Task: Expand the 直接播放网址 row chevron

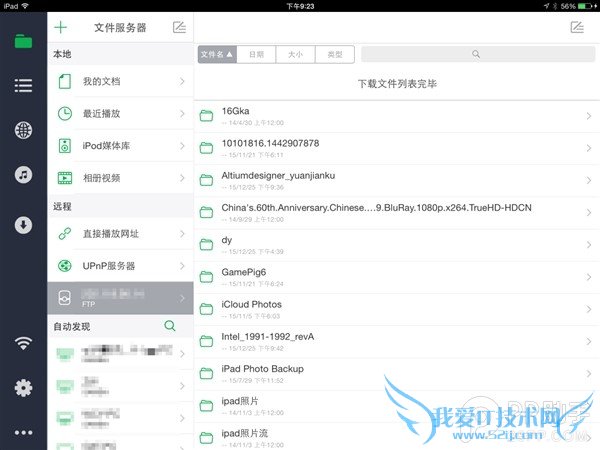Action: [x=182, y=233]
